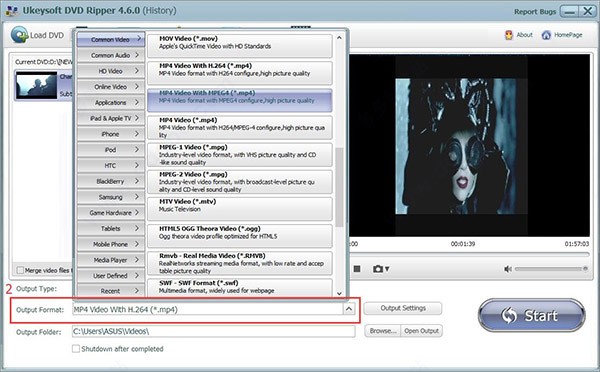Toggle the Merge video files checkbox
600x372 pixels.
pos(20,270)
